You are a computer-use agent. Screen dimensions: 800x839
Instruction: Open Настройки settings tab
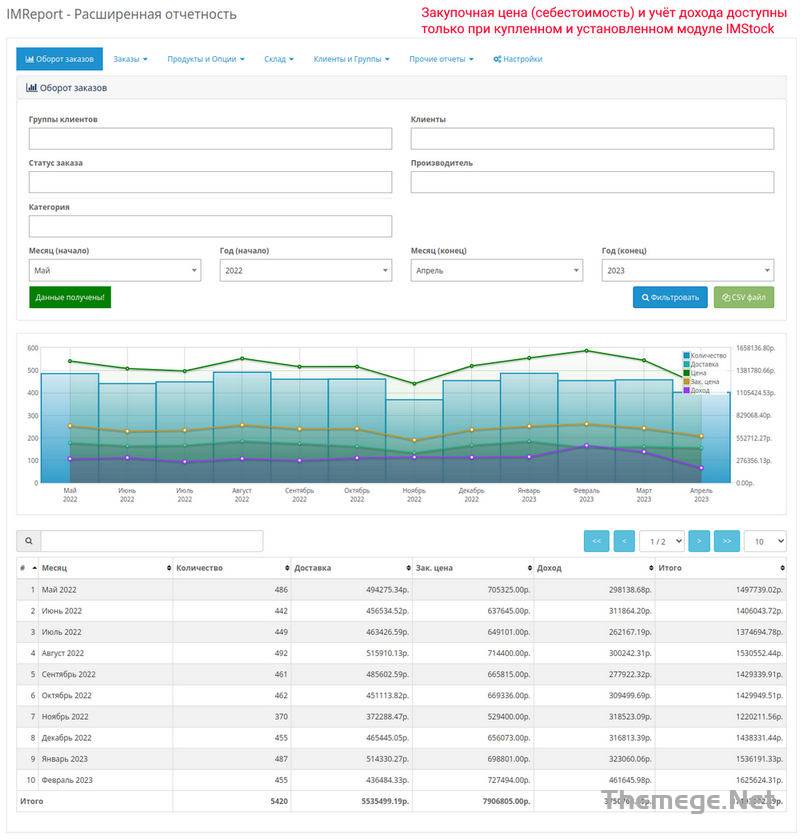click(x=518, y=59)
